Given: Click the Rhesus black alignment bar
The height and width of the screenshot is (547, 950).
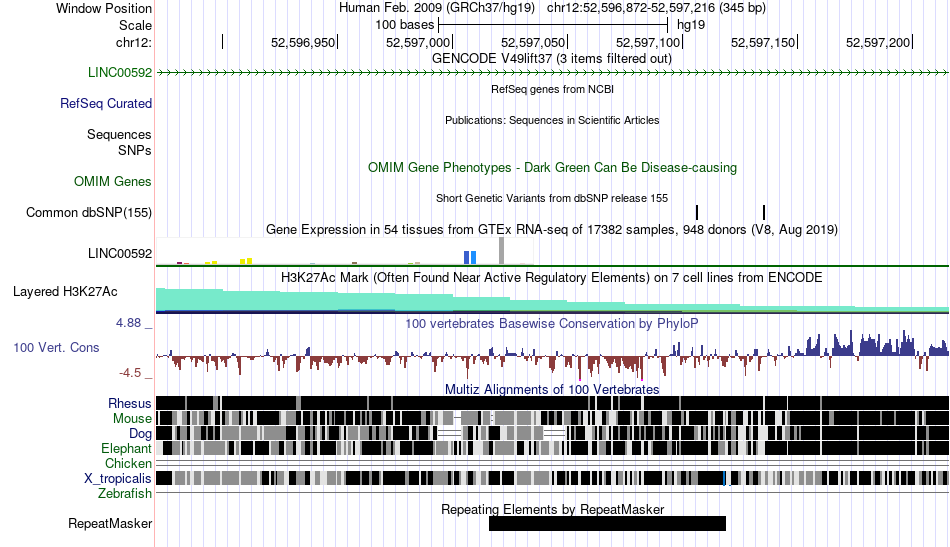Looking at the screenshot, I should pos(552,403).
